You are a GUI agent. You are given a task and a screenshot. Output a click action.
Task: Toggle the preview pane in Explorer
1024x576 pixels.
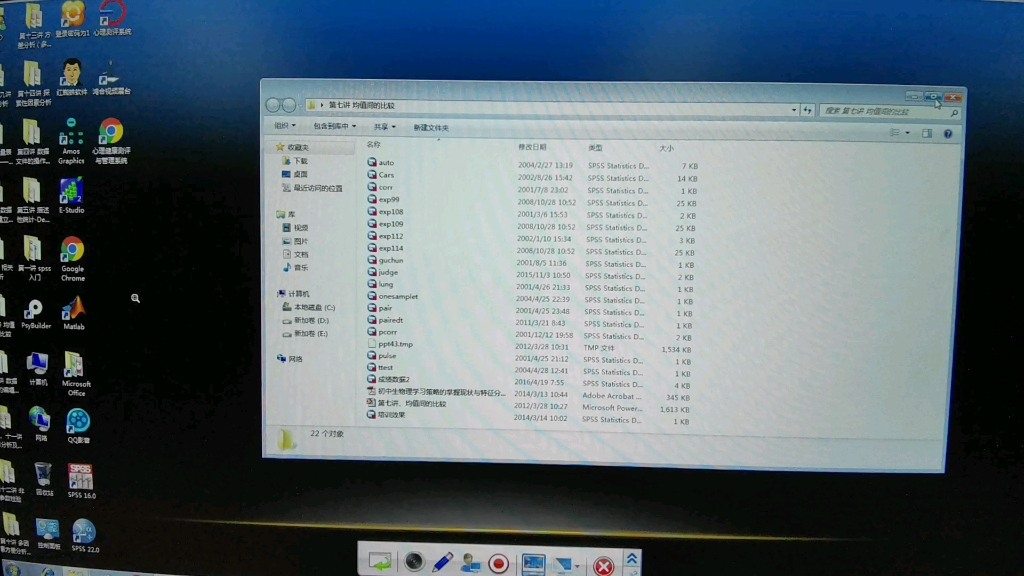pos(927,133)
